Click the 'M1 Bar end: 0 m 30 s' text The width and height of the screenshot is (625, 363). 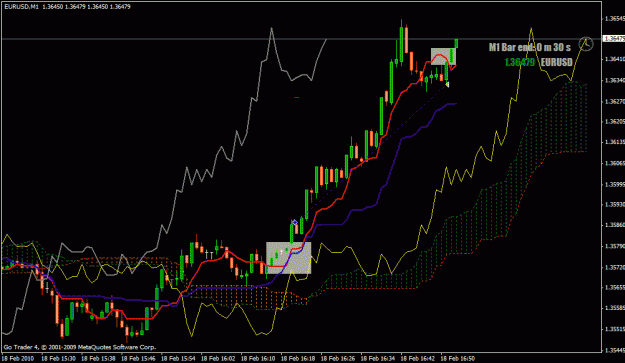(529, 47)
